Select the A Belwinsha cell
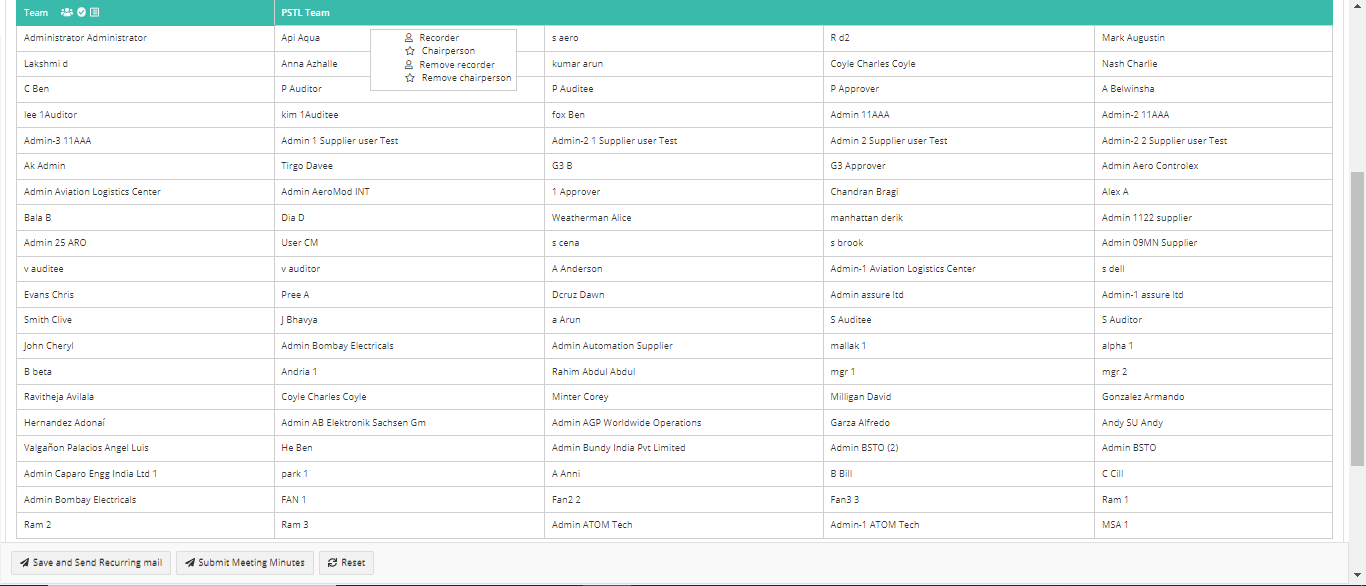Screen dimensions: 1366x586 click(1214, 89)
